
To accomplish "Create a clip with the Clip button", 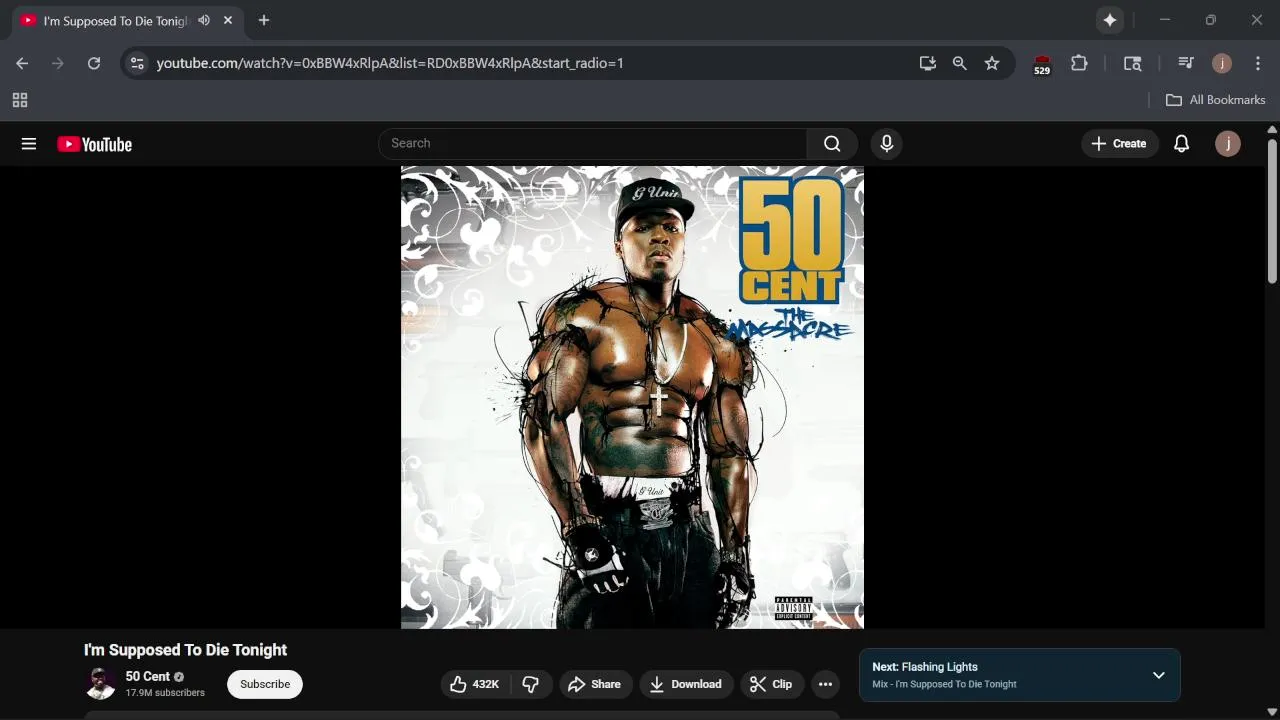I will [x=771, y=684].
